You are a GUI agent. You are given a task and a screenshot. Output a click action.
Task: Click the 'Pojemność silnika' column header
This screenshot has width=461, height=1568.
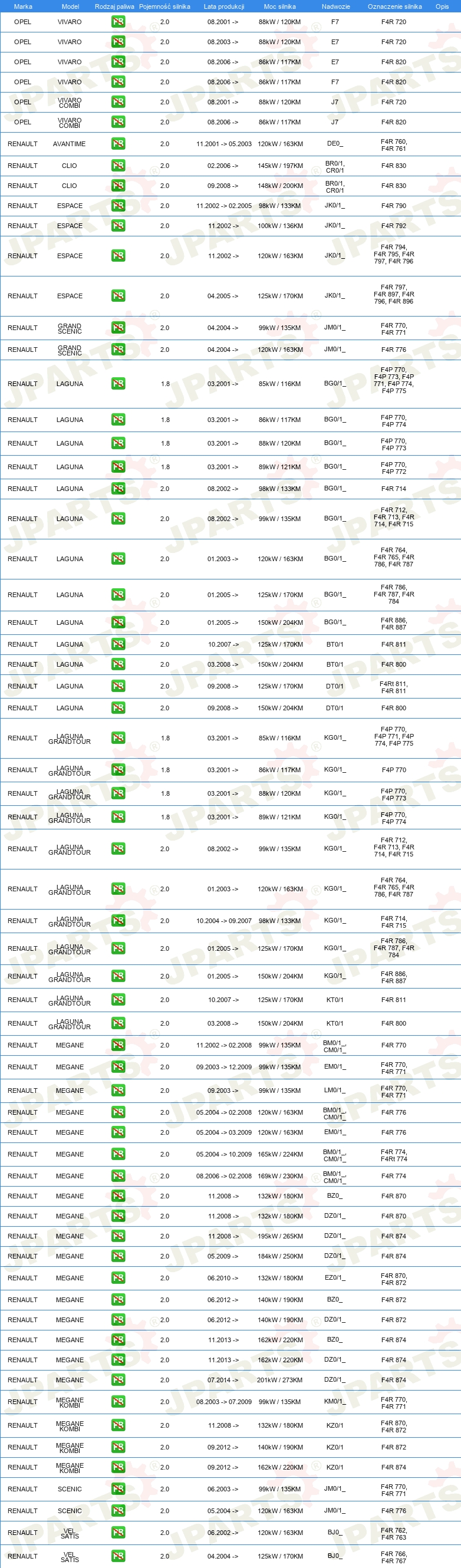(x=164, y=6)
